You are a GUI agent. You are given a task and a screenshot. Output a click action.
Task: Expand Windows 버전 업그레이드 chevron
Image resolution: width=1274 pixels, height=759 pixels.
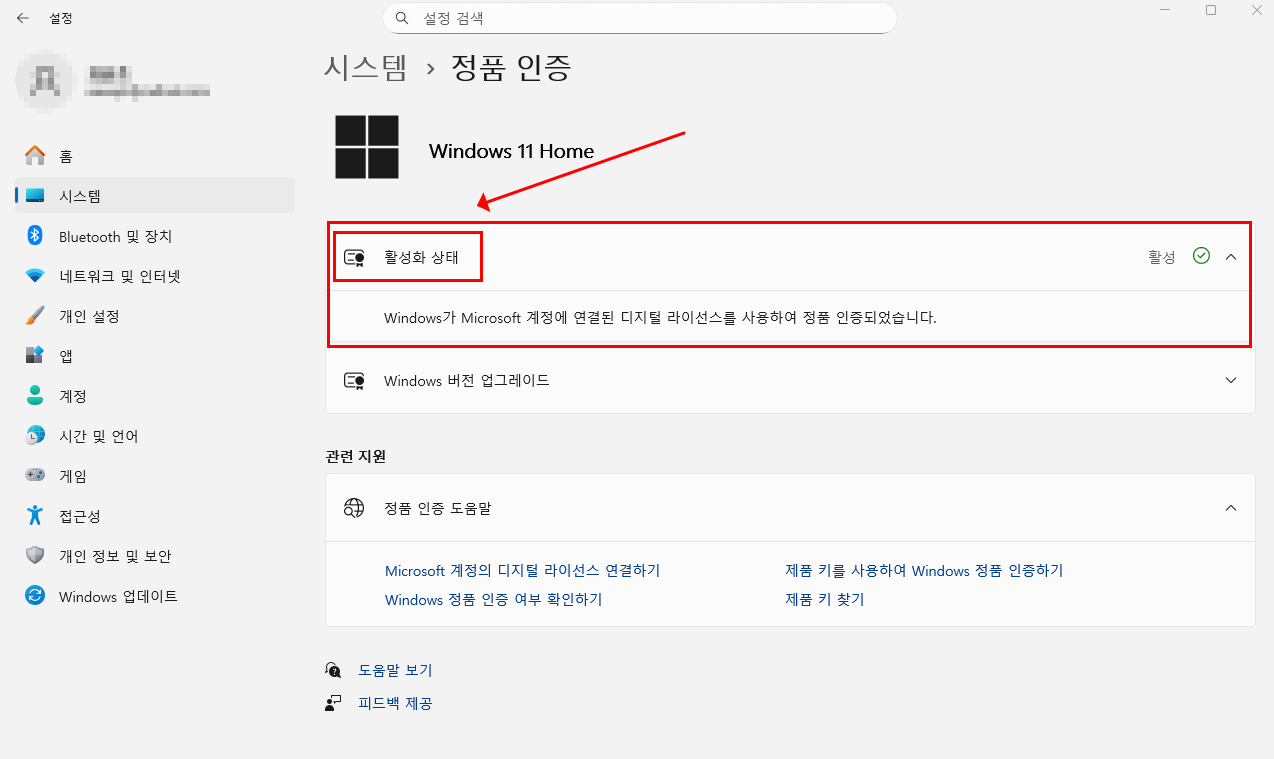(1231, 381)
